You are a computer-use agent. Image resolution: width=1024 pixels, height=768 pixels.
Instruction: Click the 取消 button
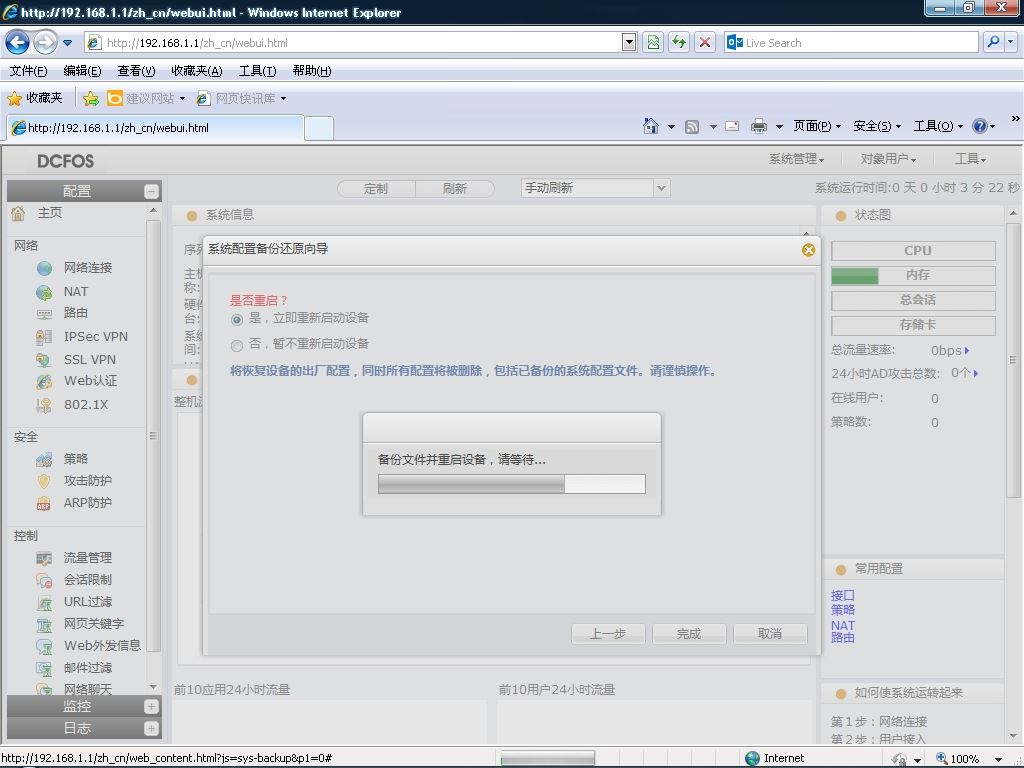(x=770, y=633)
